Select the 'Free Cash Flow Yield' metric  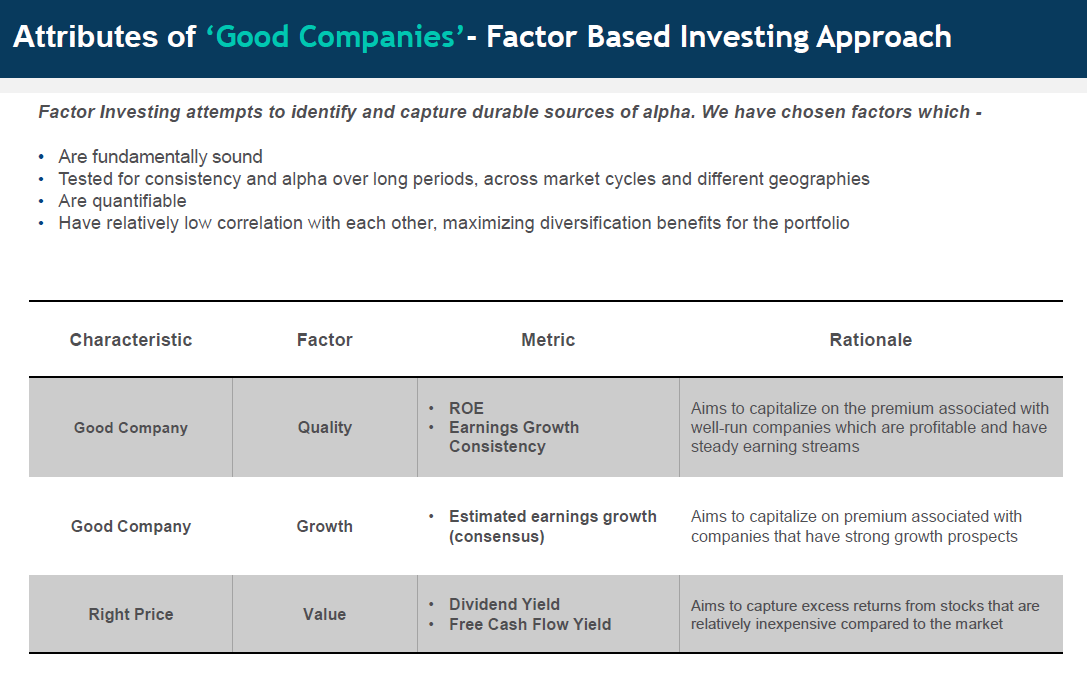click(x=530, y=625)
